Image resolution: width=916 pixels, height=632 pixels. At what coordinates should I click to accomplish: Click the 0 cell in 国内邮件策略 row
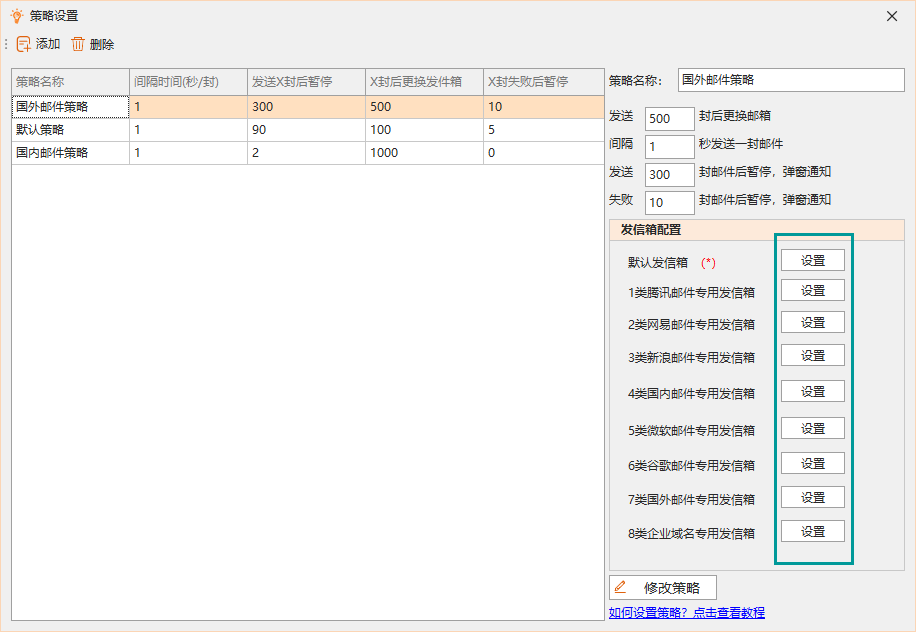coord(543,153)
